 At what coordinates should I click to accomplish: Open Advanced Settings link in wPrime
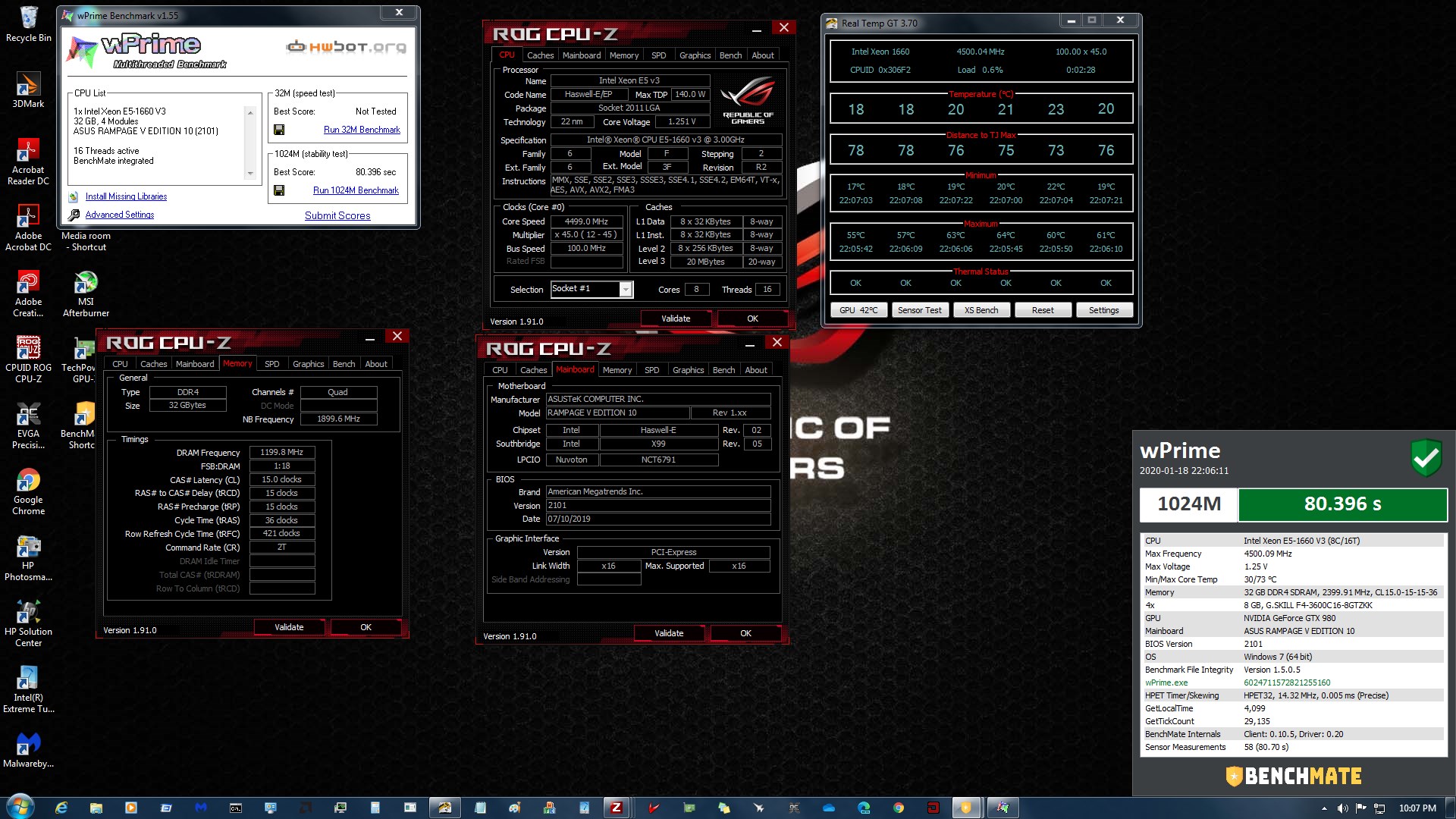[x=119, y=215]
